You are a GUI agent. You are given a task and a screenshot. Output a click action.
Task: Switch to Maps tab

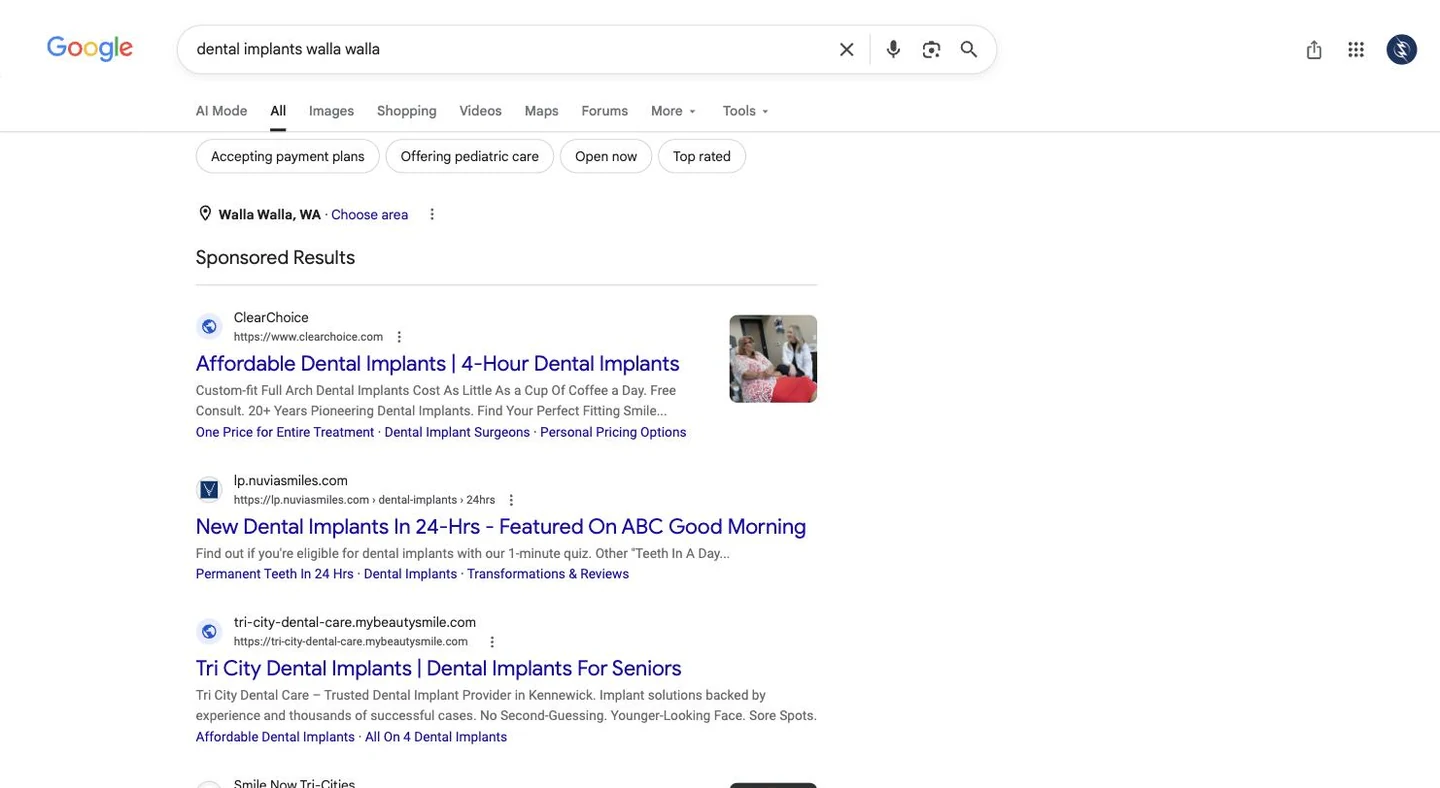pos(541,111)
